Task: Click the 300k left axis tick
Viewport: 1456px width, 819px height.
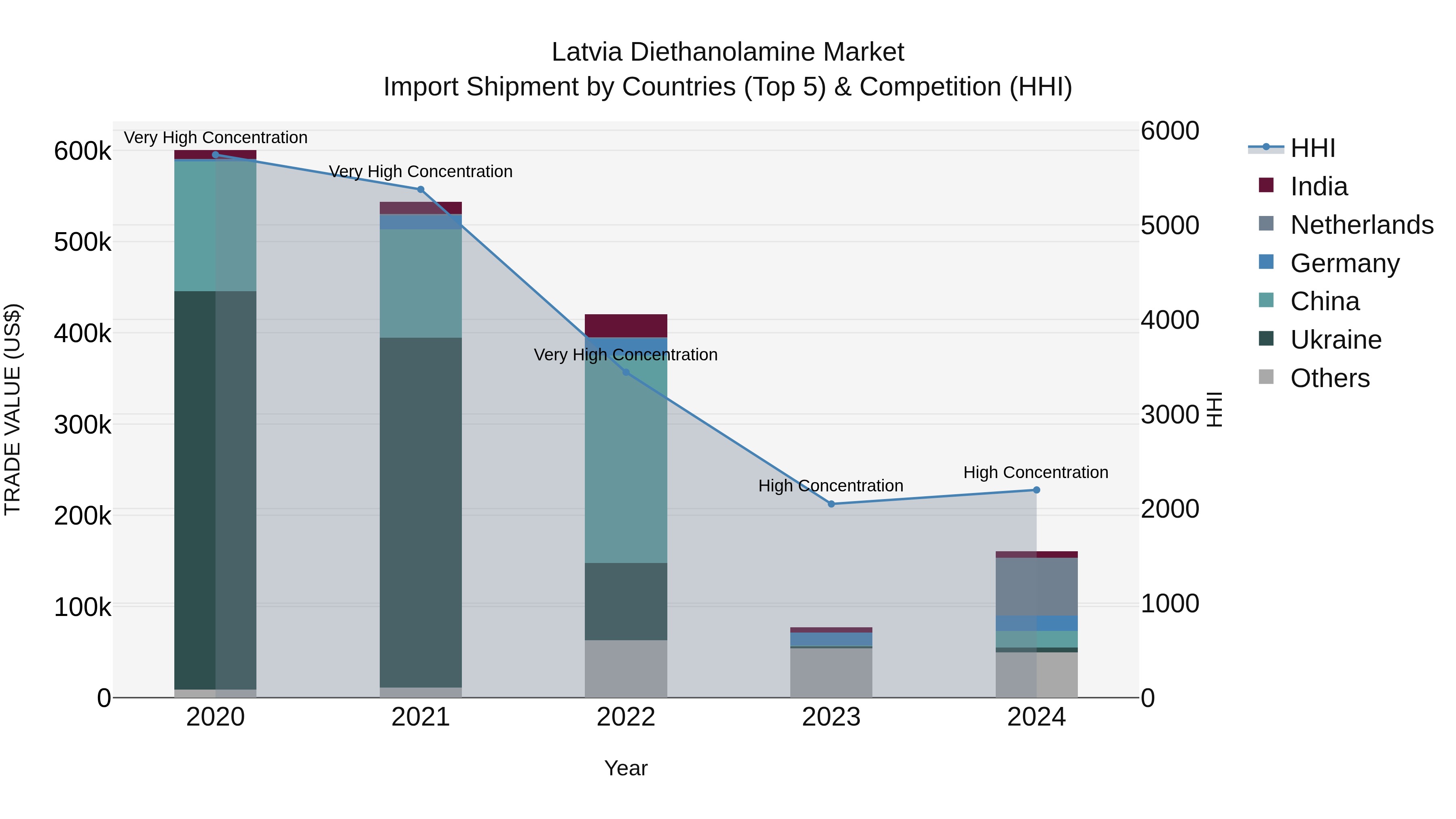Action: pos(83,425)
